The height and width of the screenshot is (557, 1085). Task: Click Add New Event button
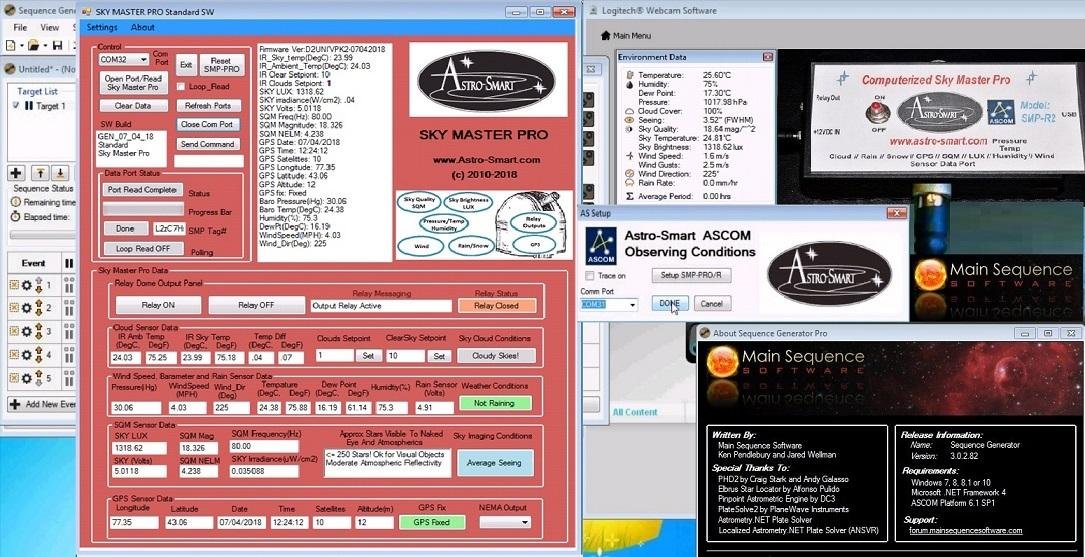click(42, 404)
